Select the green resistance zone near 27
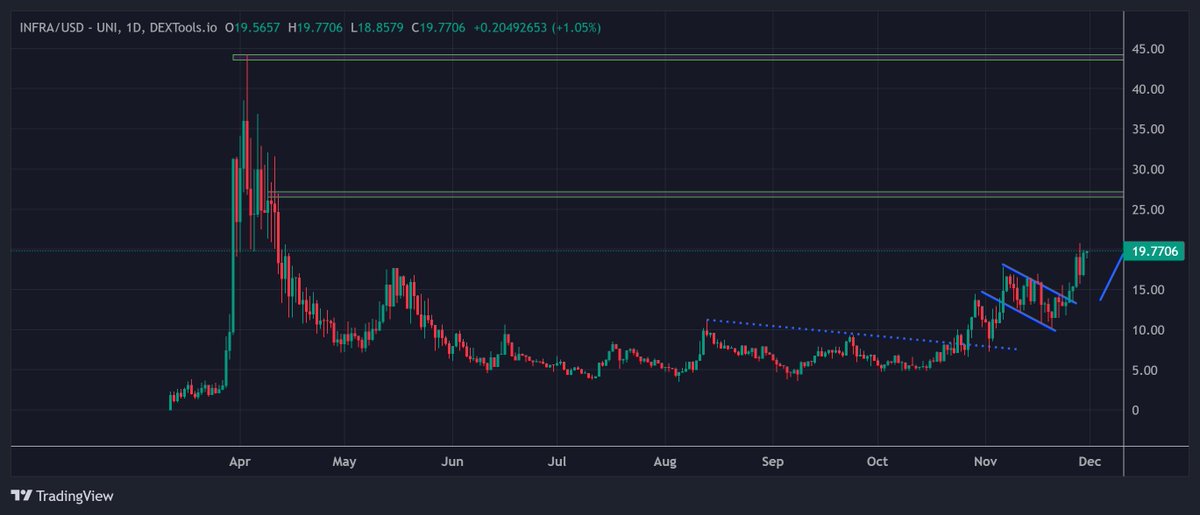The image size is (1200, 515). click(x=694, y=194)
